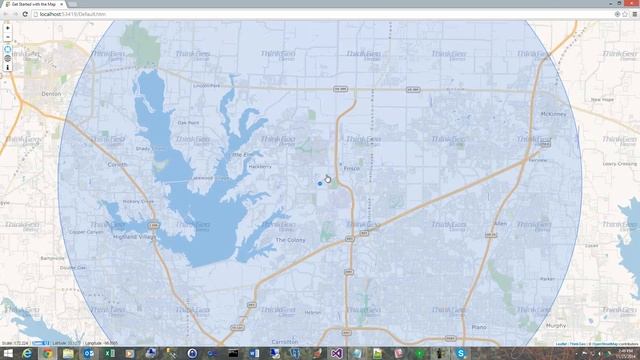Open Outlook from the taskbar
The image size is (640, 360).
click(x=89, y=353)
